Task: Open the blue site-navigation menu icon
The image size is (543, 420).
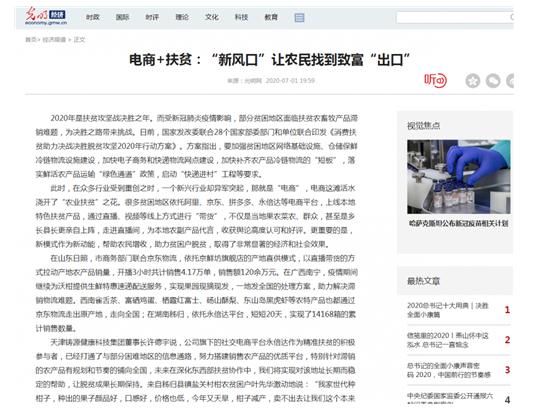Action: (299, 18)
